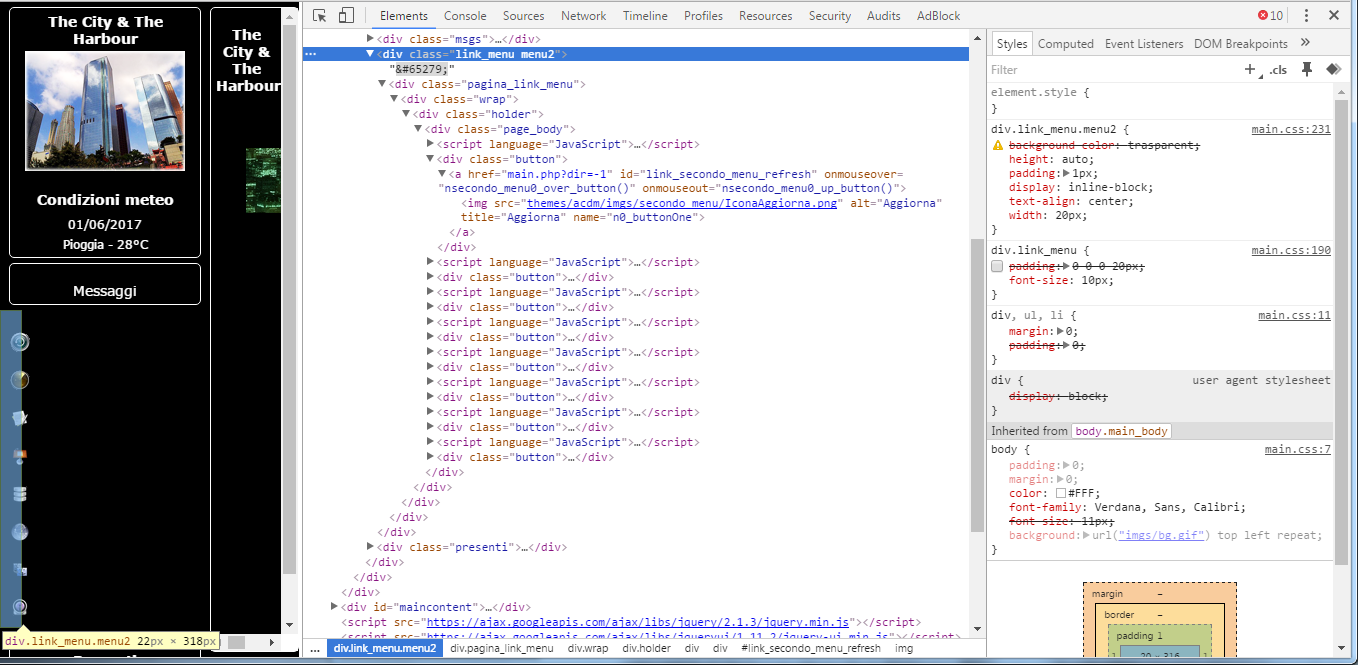
Task: Click the two-computers network icon in page sidebar
Action: (19, 570)
